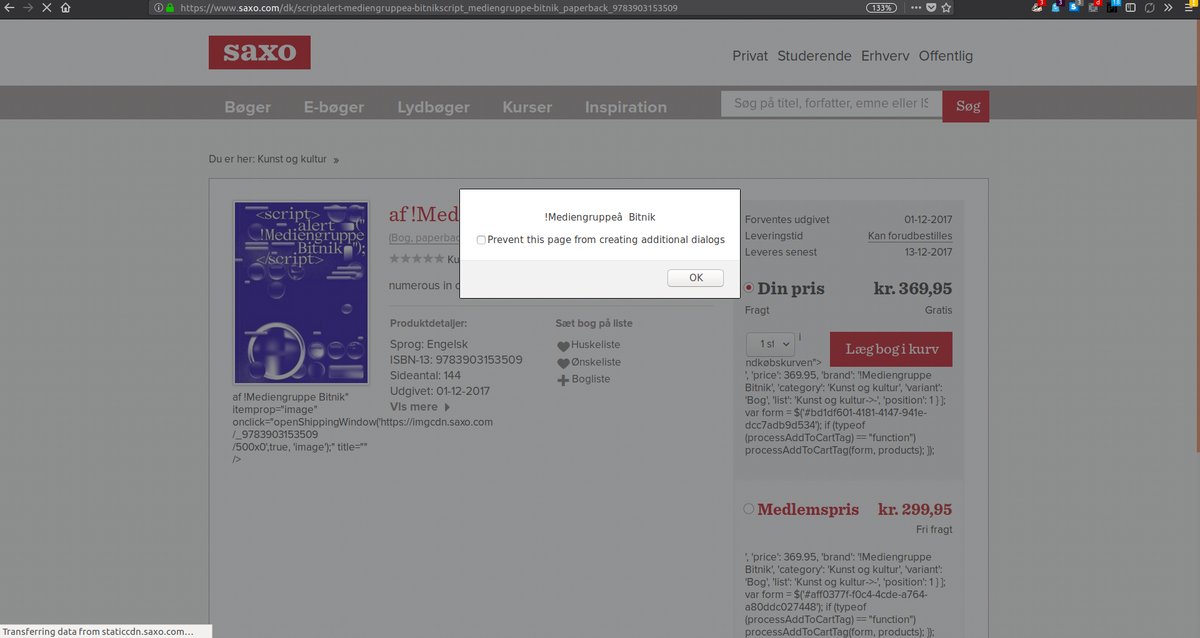Screen dimensions: 1200x638
Task: Open the E-bøger tab
Action: (x=334, y=107)
